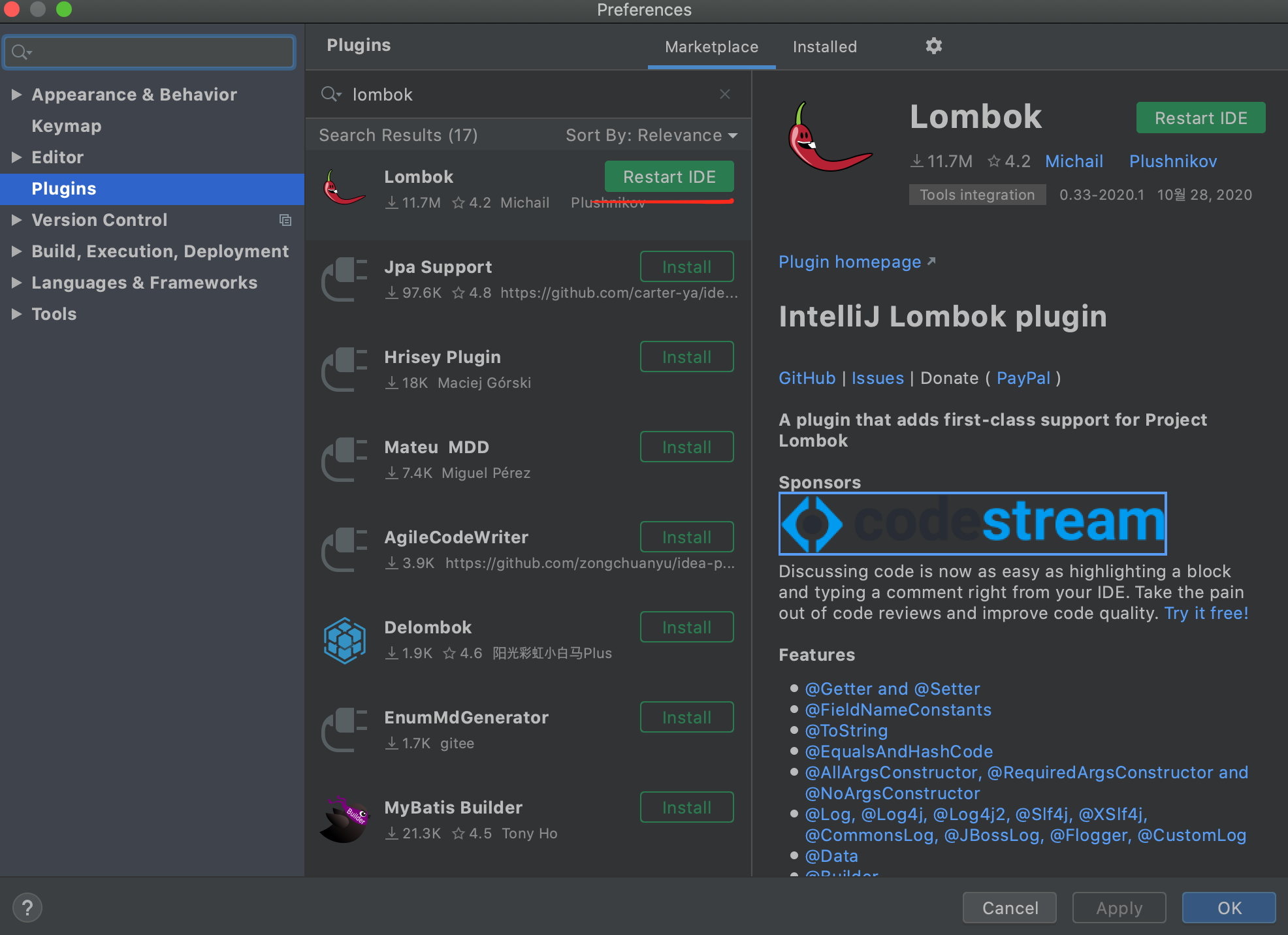Click the Version Control project-level copy icon

coord(285,220)
